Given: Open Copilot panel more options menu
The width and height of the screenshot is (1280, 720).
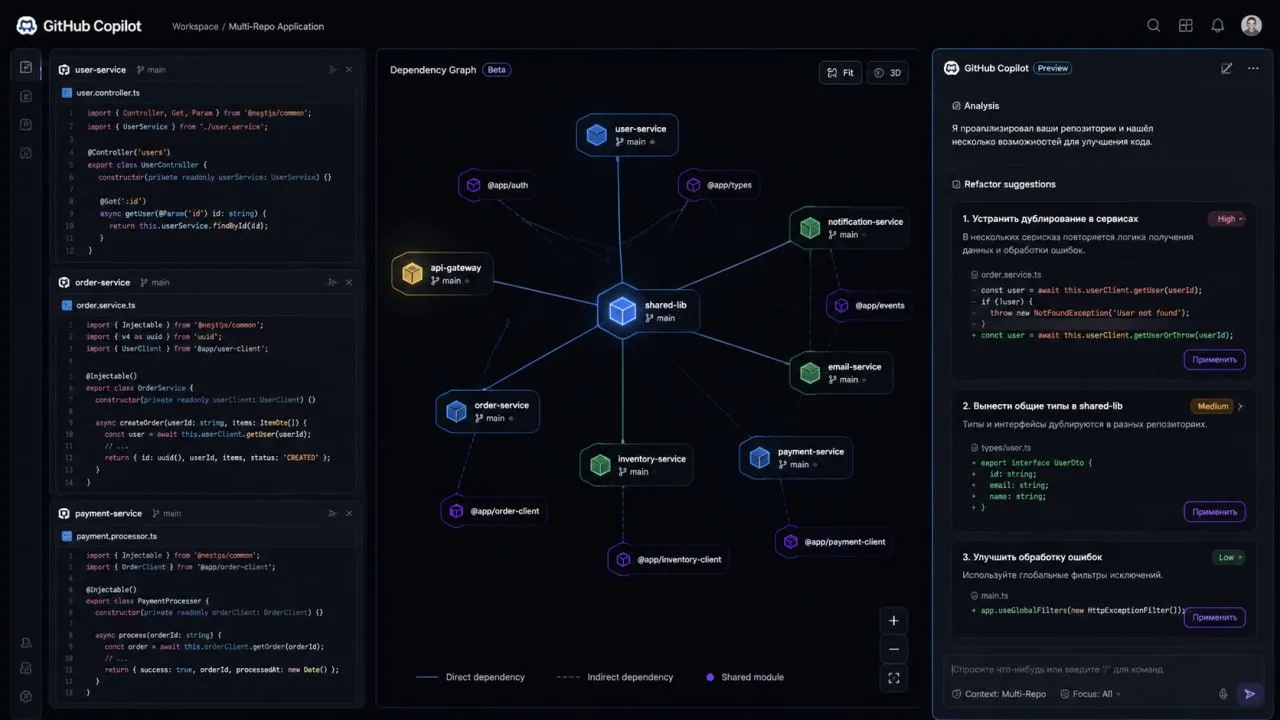Looking at the screenshot, I should pyautogui.click(x=1253, y=69).
